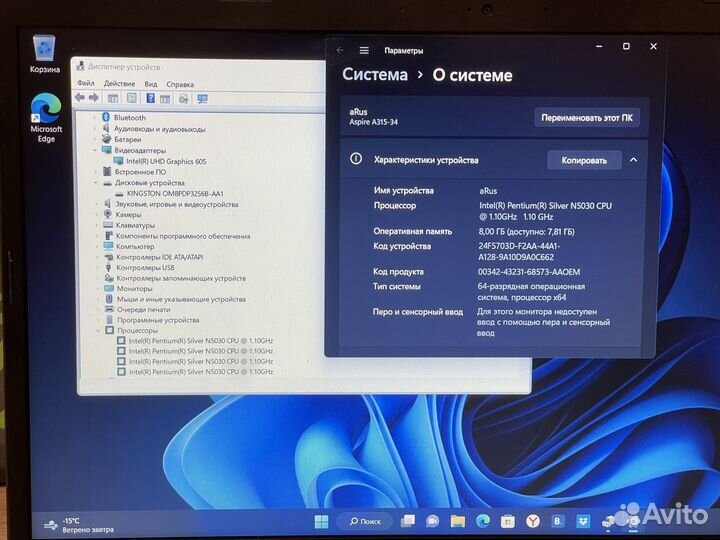Open the Вид menu in Device Manager
720x540 pixels.
click(151, 84)
